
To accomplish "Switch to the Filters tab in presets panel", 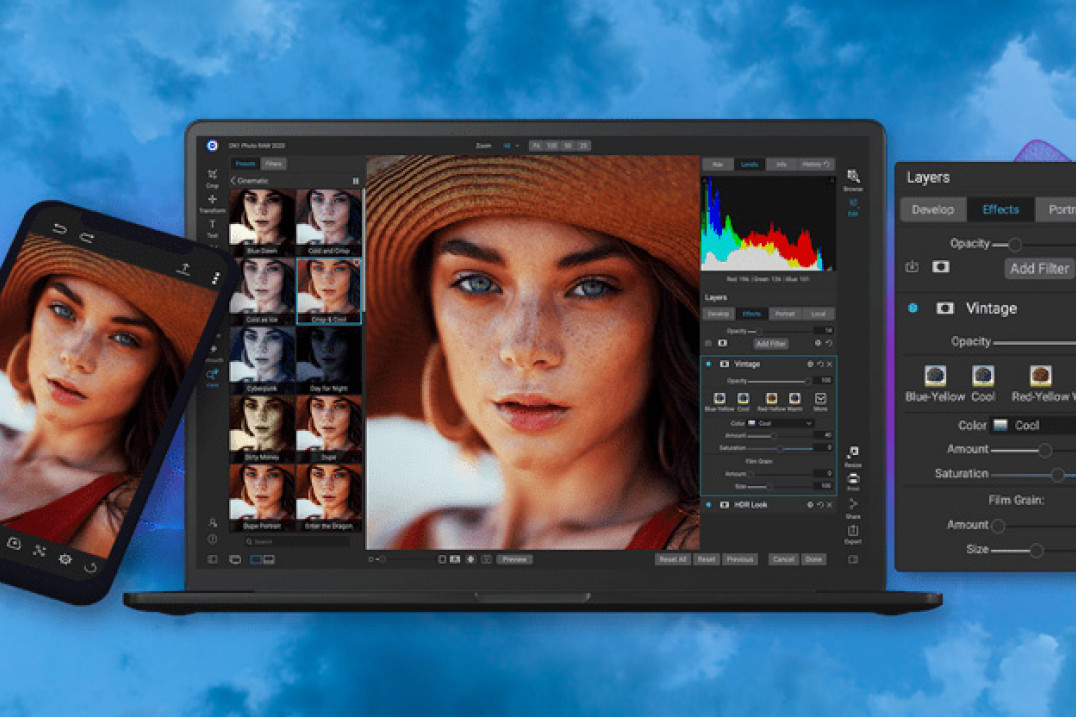I will coord(273,164).
